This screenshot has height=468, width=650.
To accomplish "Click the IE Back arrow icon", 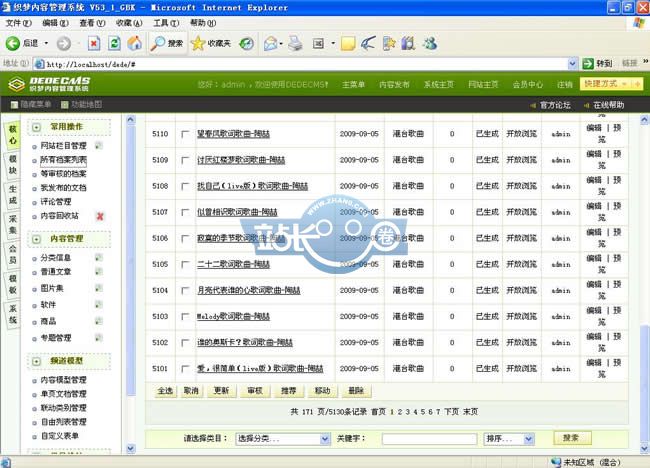I will 12,43.
